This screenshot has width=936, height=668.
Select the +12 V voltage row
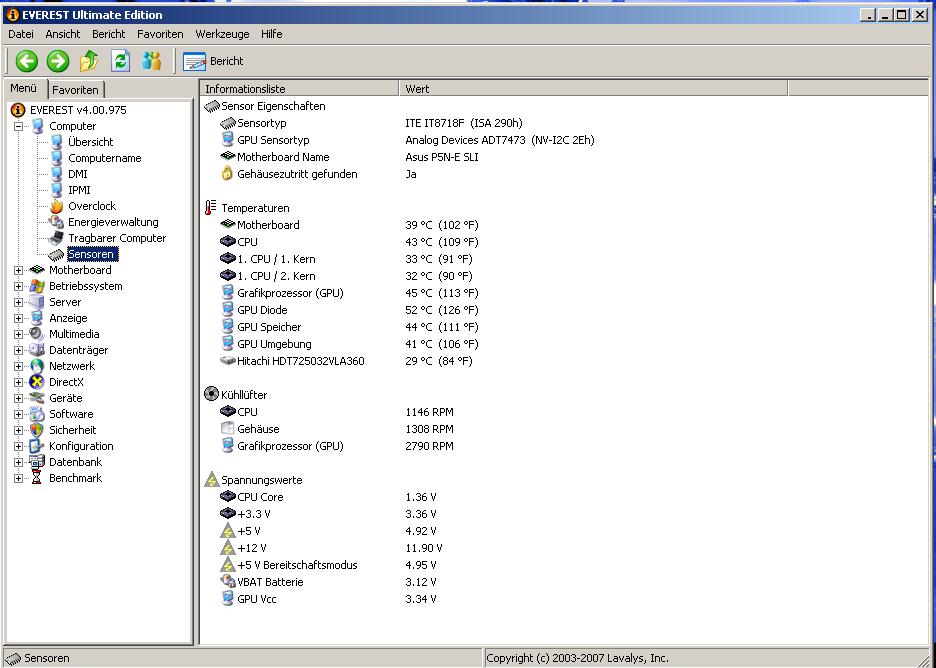click(331, 548)
